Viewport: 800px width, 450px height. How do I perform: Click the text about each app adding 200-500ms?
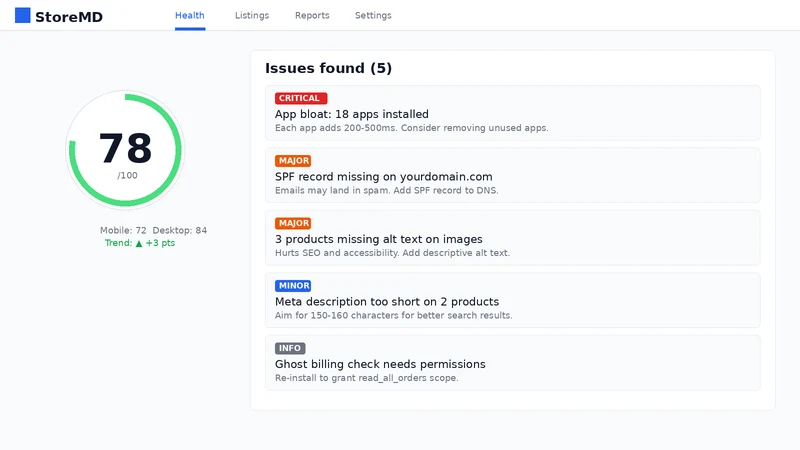coord(412,128)
